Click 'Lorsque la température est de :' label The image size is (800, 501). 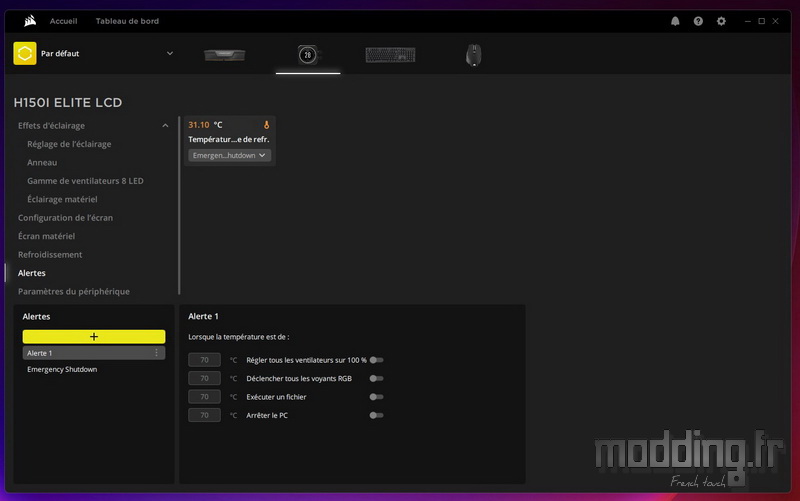(238, 337)
